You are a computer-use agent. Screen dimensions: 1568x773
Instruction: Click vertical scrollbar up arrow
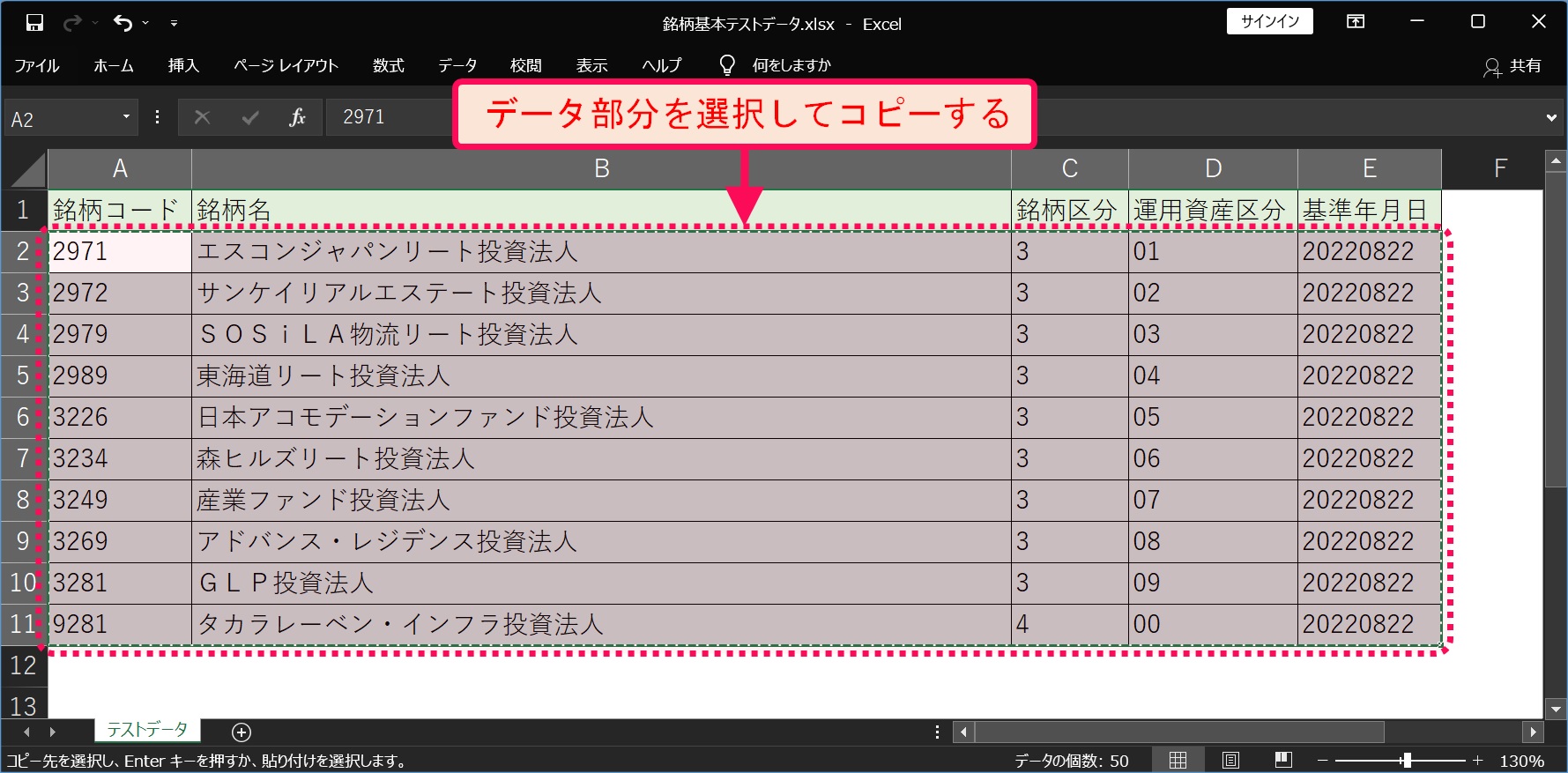1556,160
